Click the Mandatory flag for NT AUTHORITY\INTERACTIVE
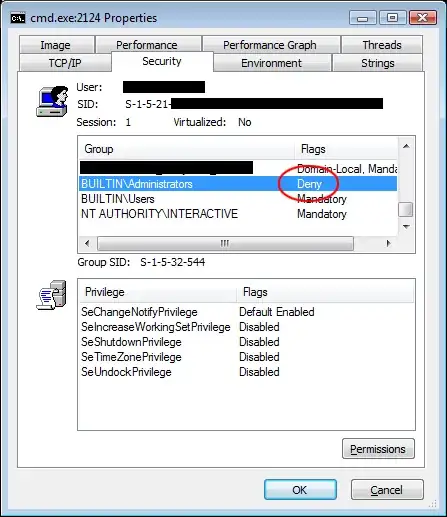 tap(322, 214)
